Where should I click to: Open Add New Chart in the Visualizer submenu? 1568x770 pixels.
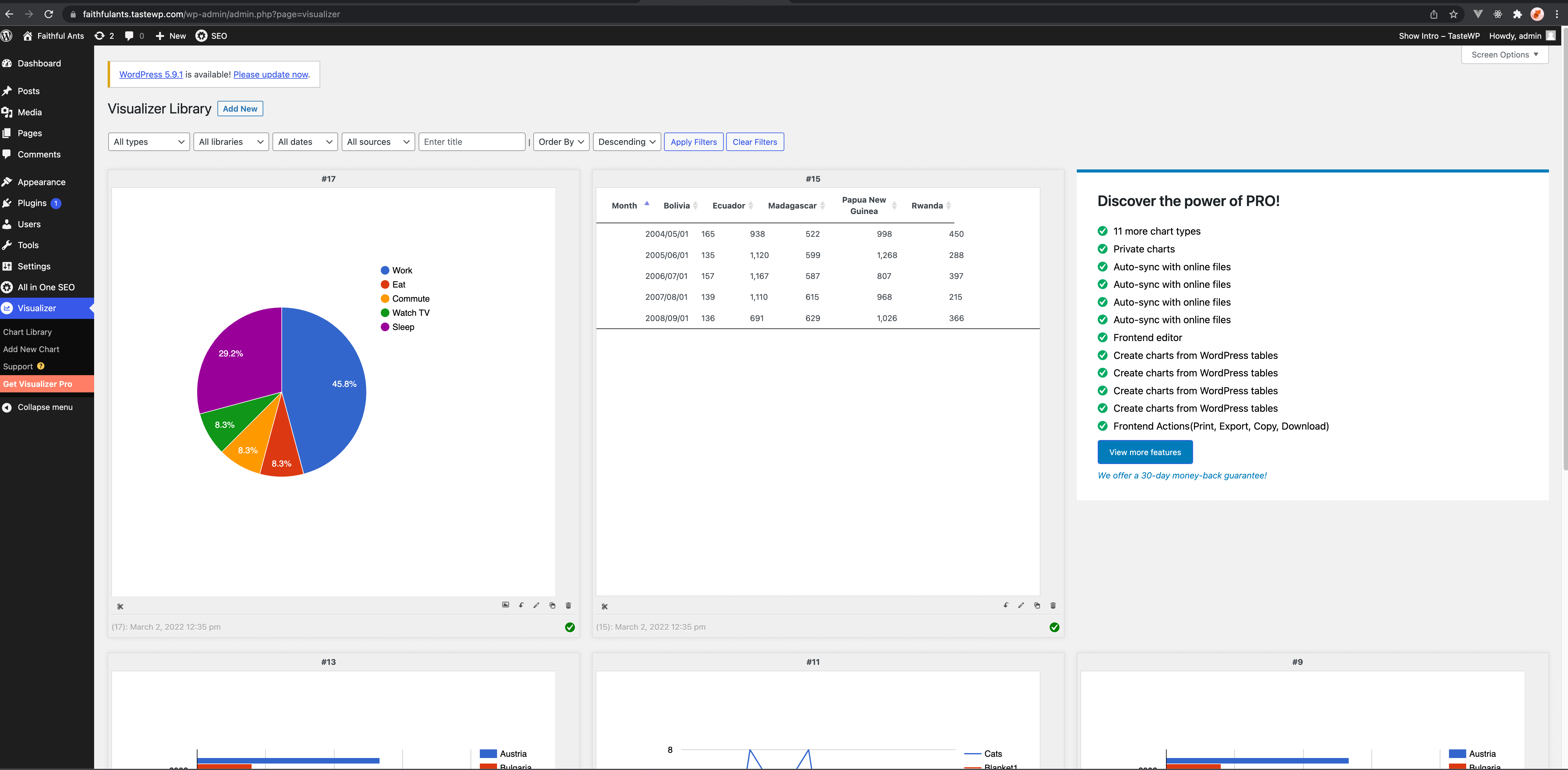pos(31,349)
